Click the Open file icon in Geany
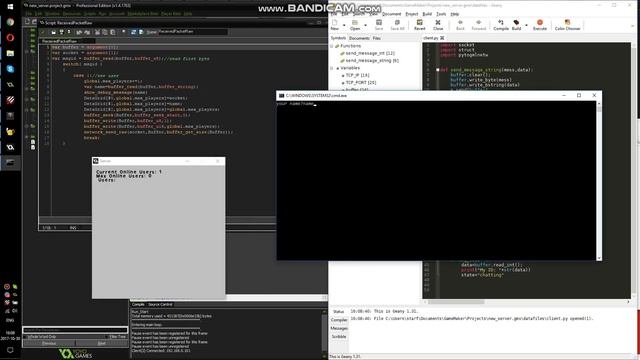Screen dimensions: 640x360 pos(355,24)
